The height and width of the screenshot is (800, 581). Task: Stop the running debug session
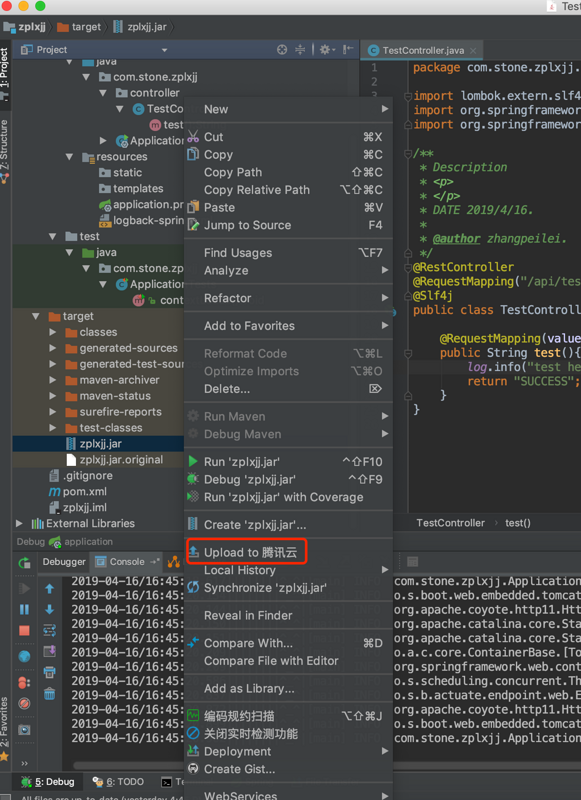[24, 631]
